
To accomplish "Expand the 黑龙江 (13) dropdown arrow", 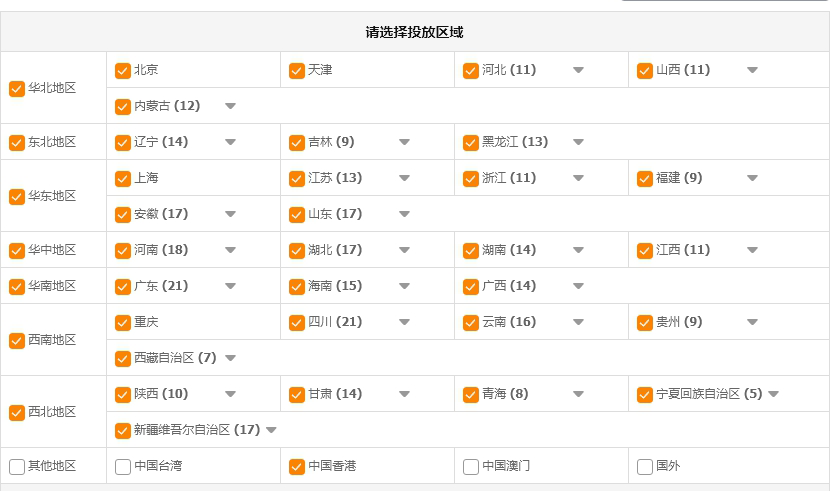I will 578,143.
